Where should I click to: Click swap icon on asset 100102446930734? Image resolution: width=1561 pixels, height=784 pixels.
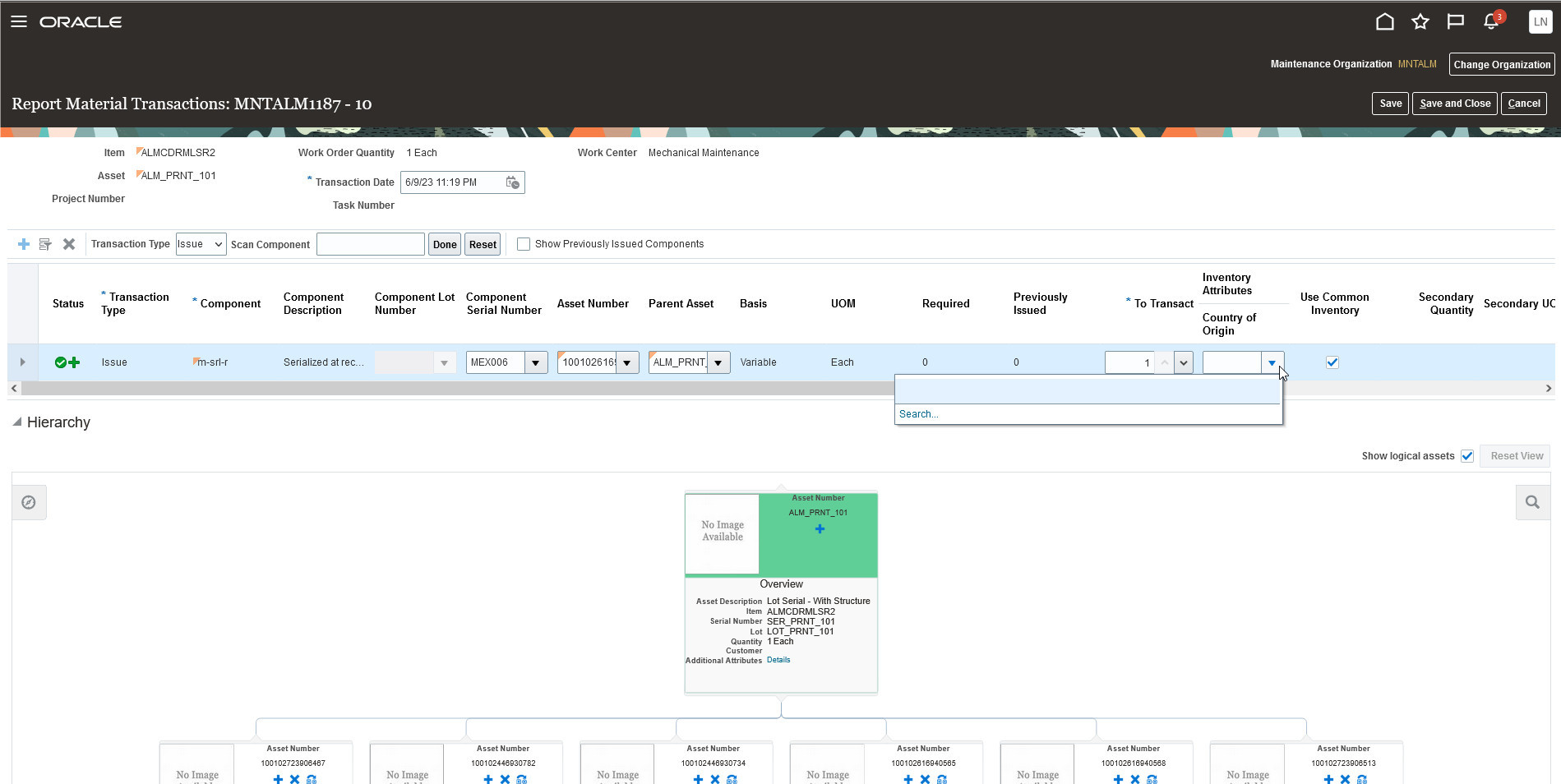[732, 778]
